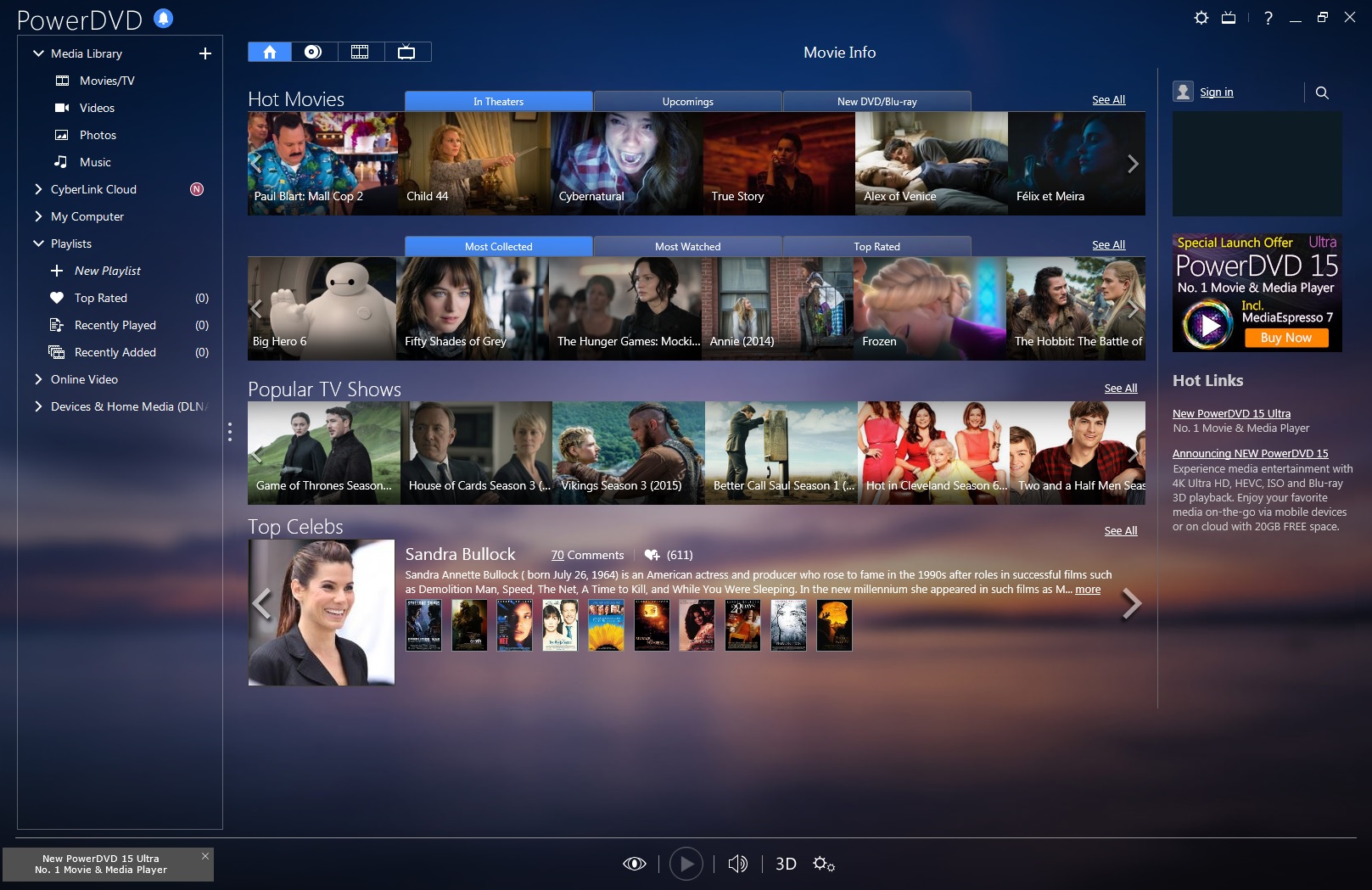The width and height of the screenshot is (1372, 890).
Task: Open player settings gear in bottom bar
Action: tap(824, 864)
